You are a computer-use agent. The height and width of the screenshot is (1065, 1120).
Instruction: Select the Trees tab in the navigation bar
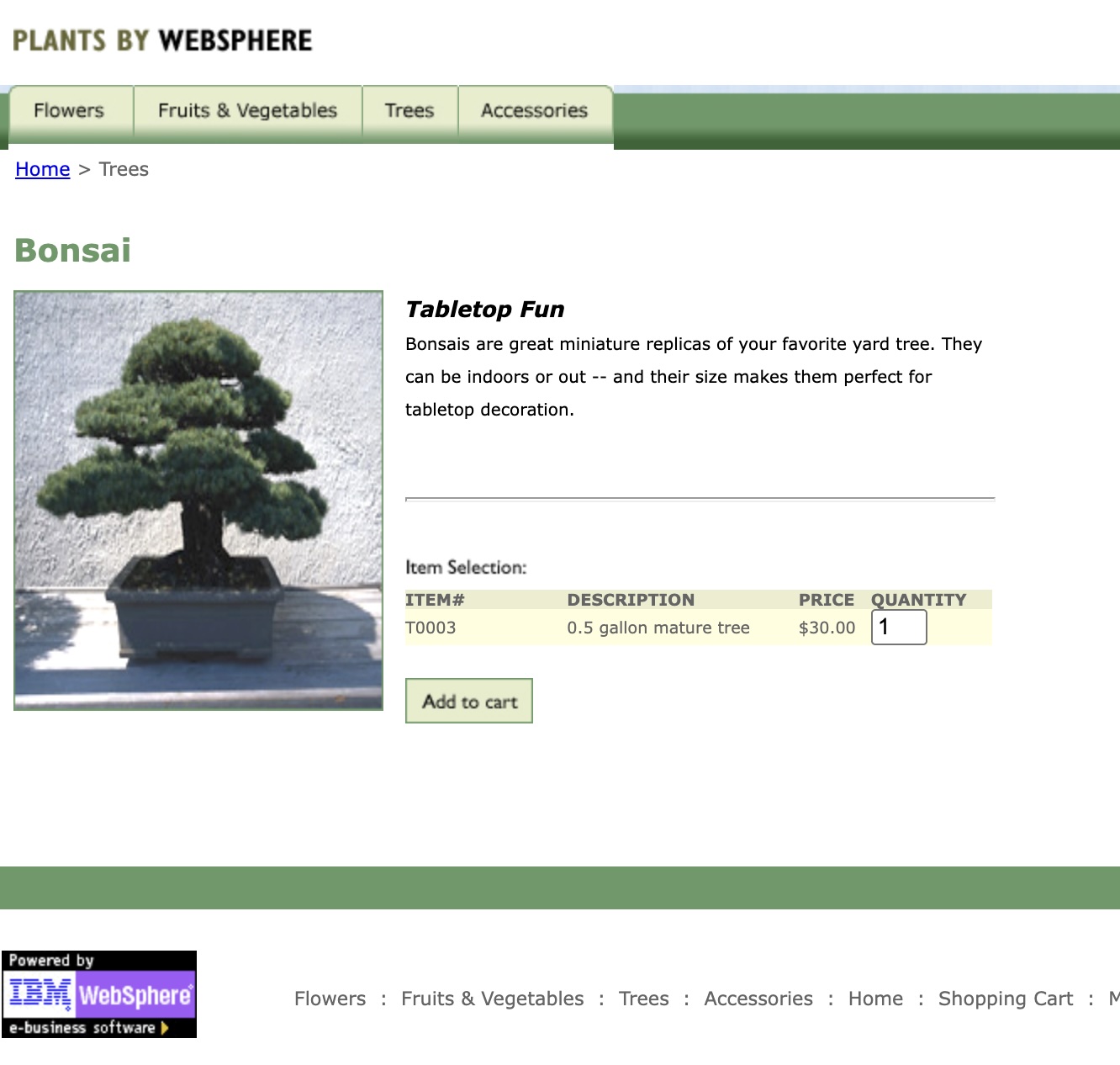tap(409, 111)
